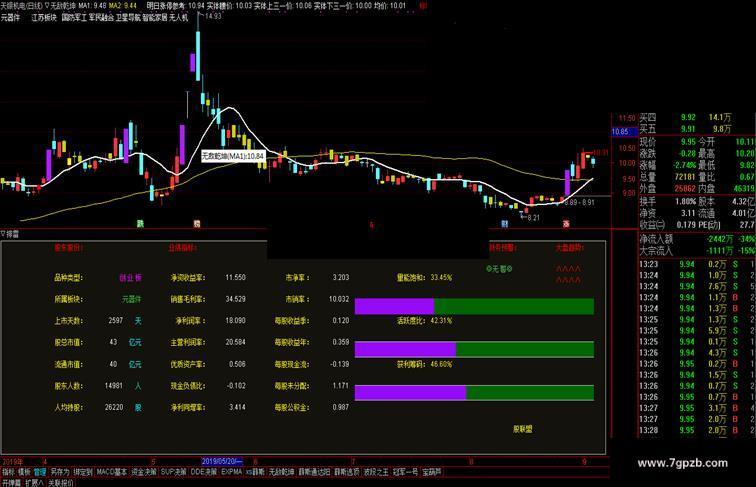Click the 每股未分配 value 1.171
The image size is (756, 487).
tap(340, 386)
